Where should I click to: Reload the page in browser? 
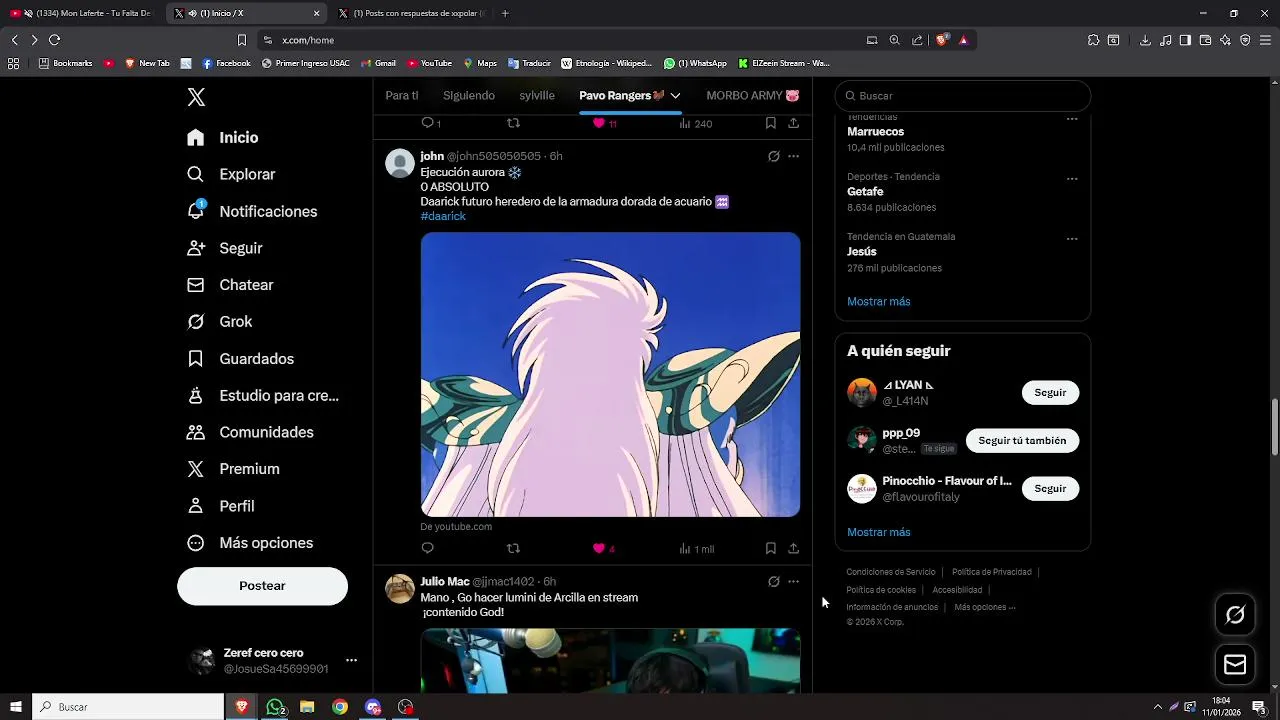[x=54, y=40]
